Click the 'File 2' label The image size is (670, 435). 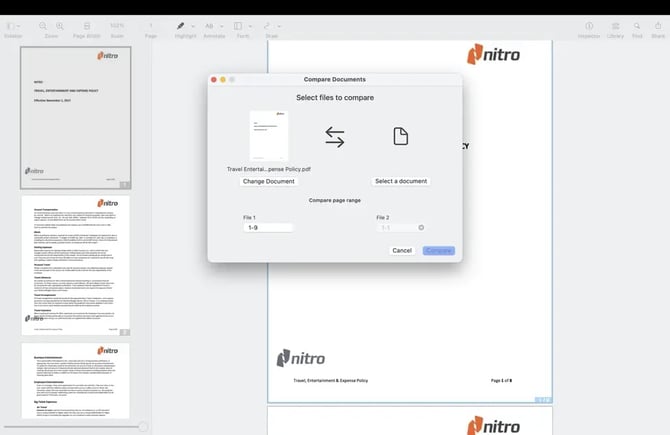pyautogui.click(x=383, y=218)
